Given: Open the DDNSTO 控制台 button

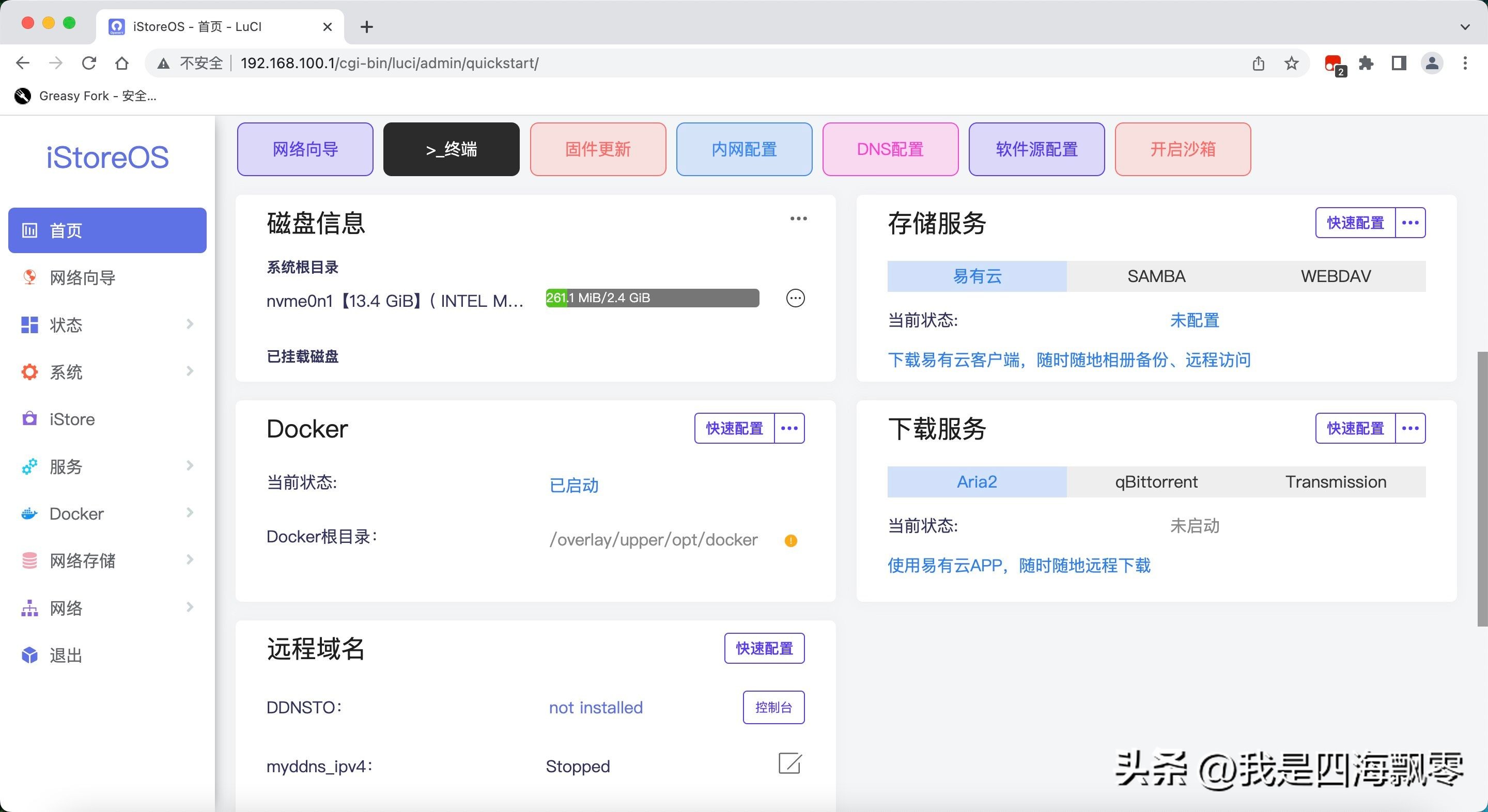Looking at the screenshot, I should pyautogui.click(x=773, y=707).
